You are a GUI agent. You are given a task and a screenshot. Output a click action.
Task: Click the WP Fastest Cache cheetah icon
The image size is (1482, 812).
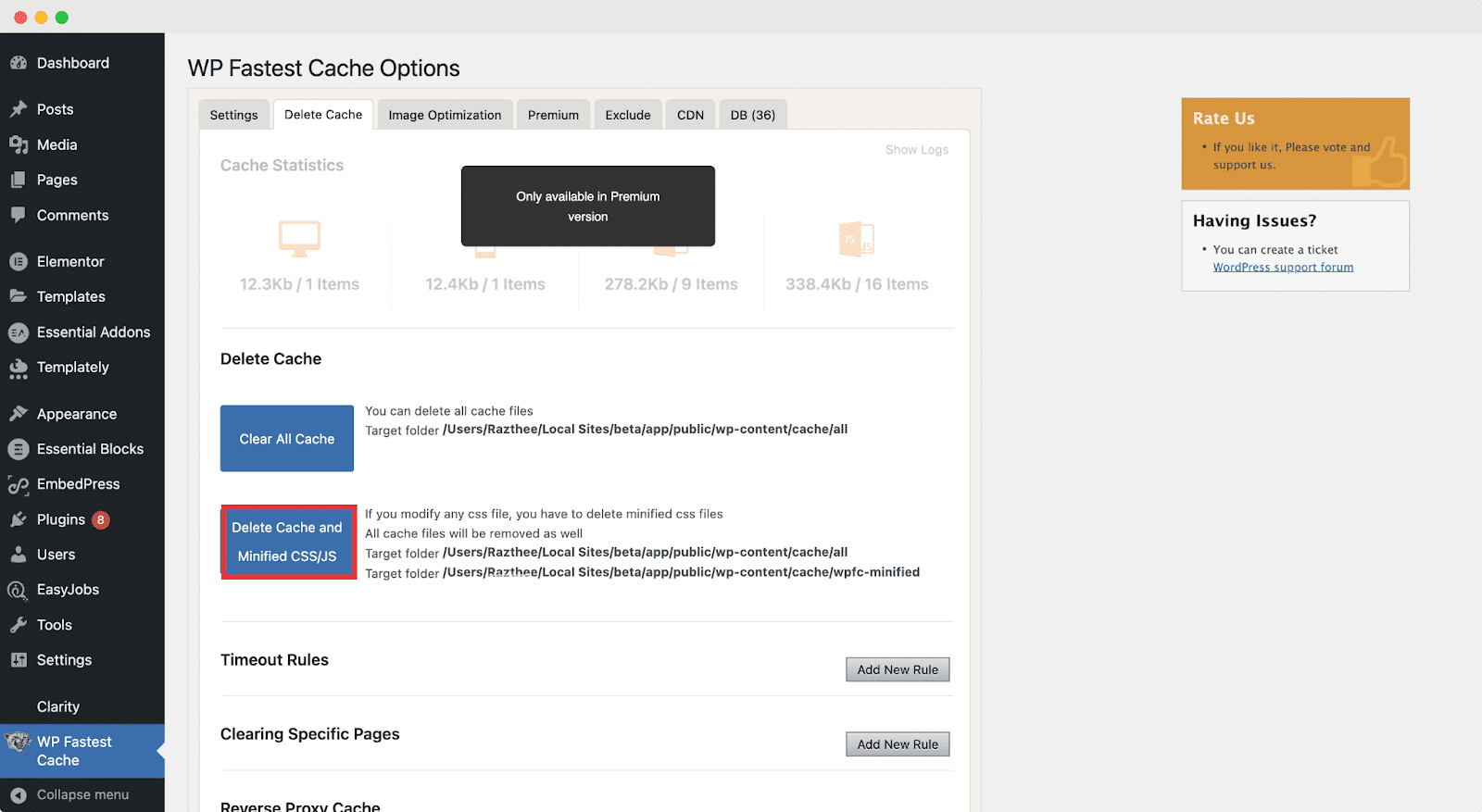(x=19, y=743)
